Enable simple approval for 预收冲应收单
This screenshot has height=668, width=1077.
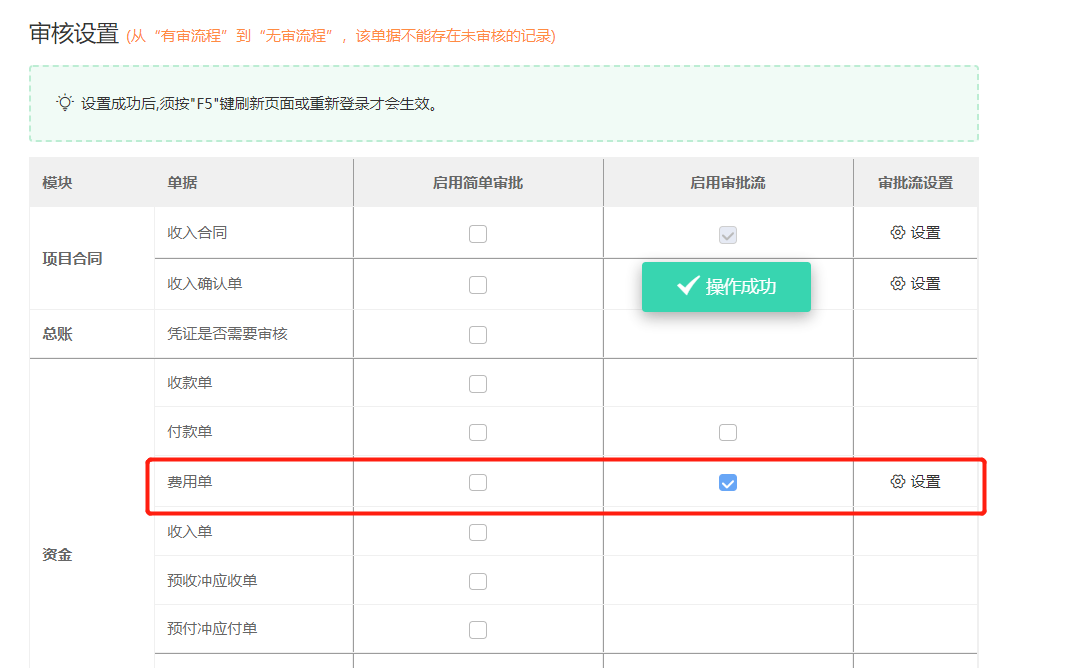(x=477, y=580)
